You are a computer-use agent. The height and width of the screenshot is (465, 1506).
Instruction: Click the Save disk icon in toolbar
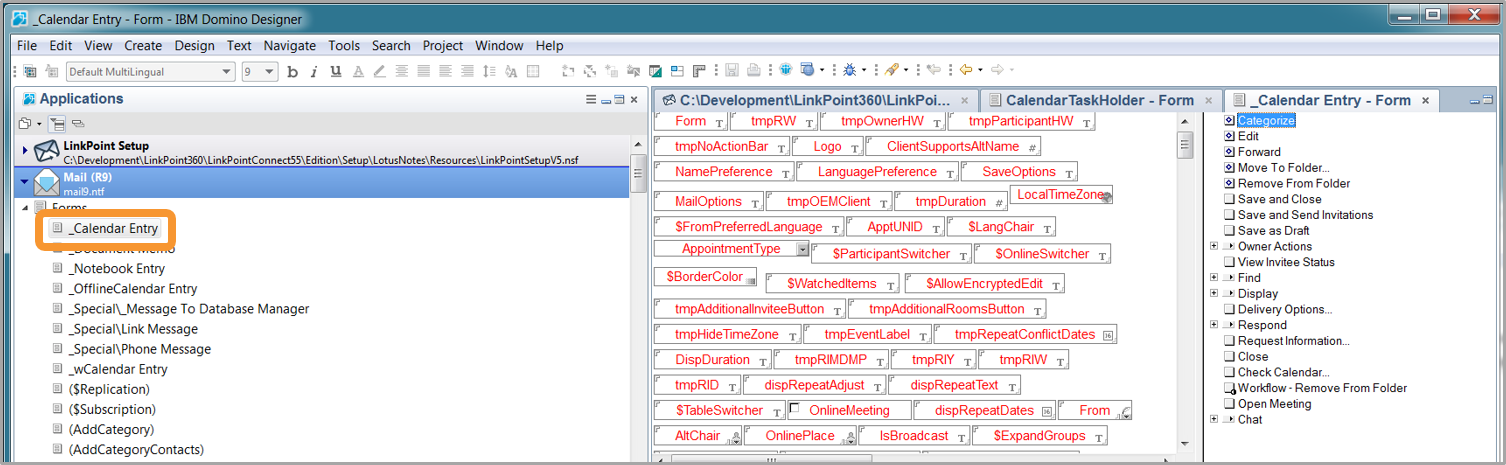coord(733,71)
